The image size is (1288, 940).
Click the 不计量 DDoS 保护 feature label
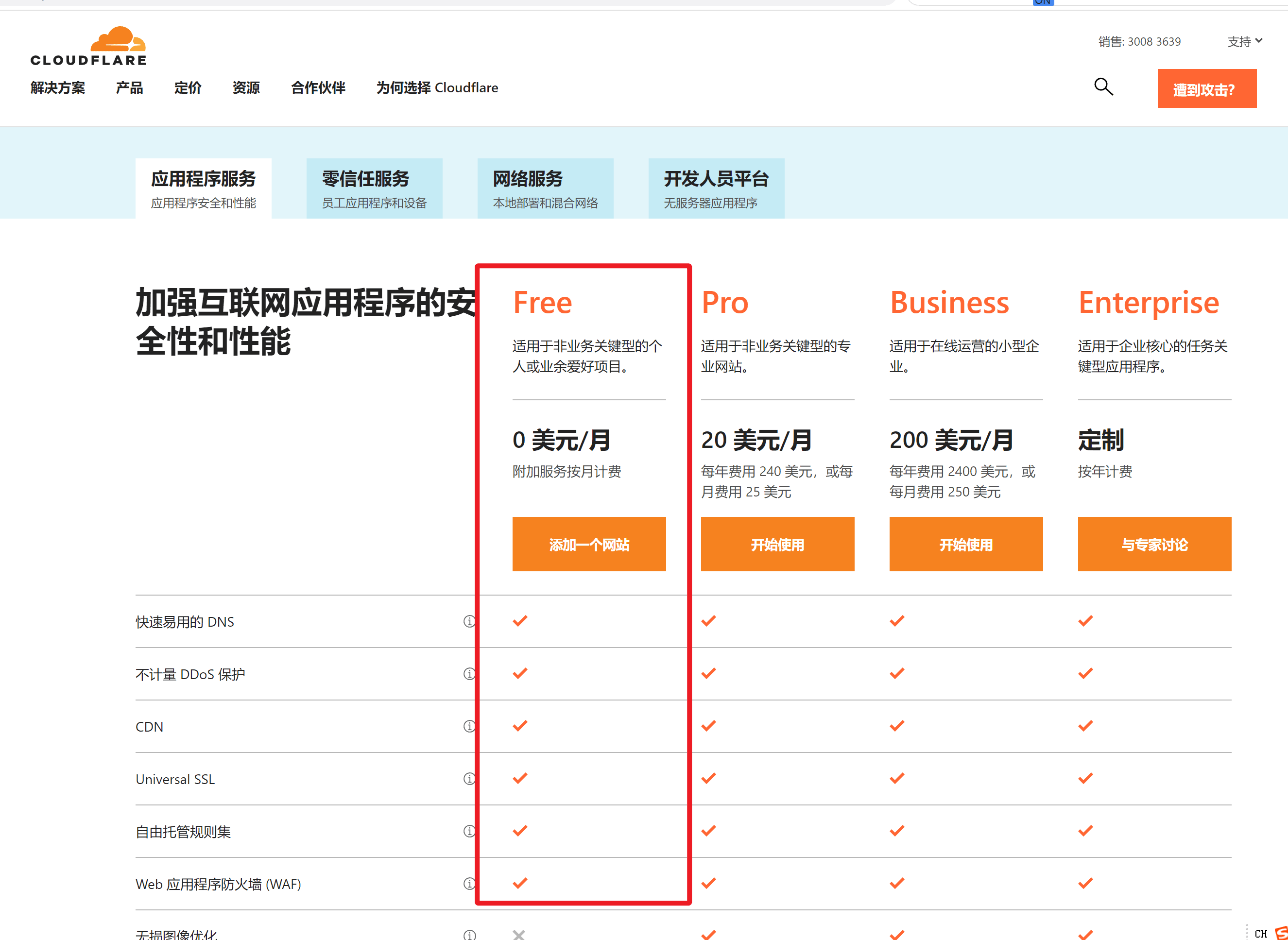pos(190,674)
